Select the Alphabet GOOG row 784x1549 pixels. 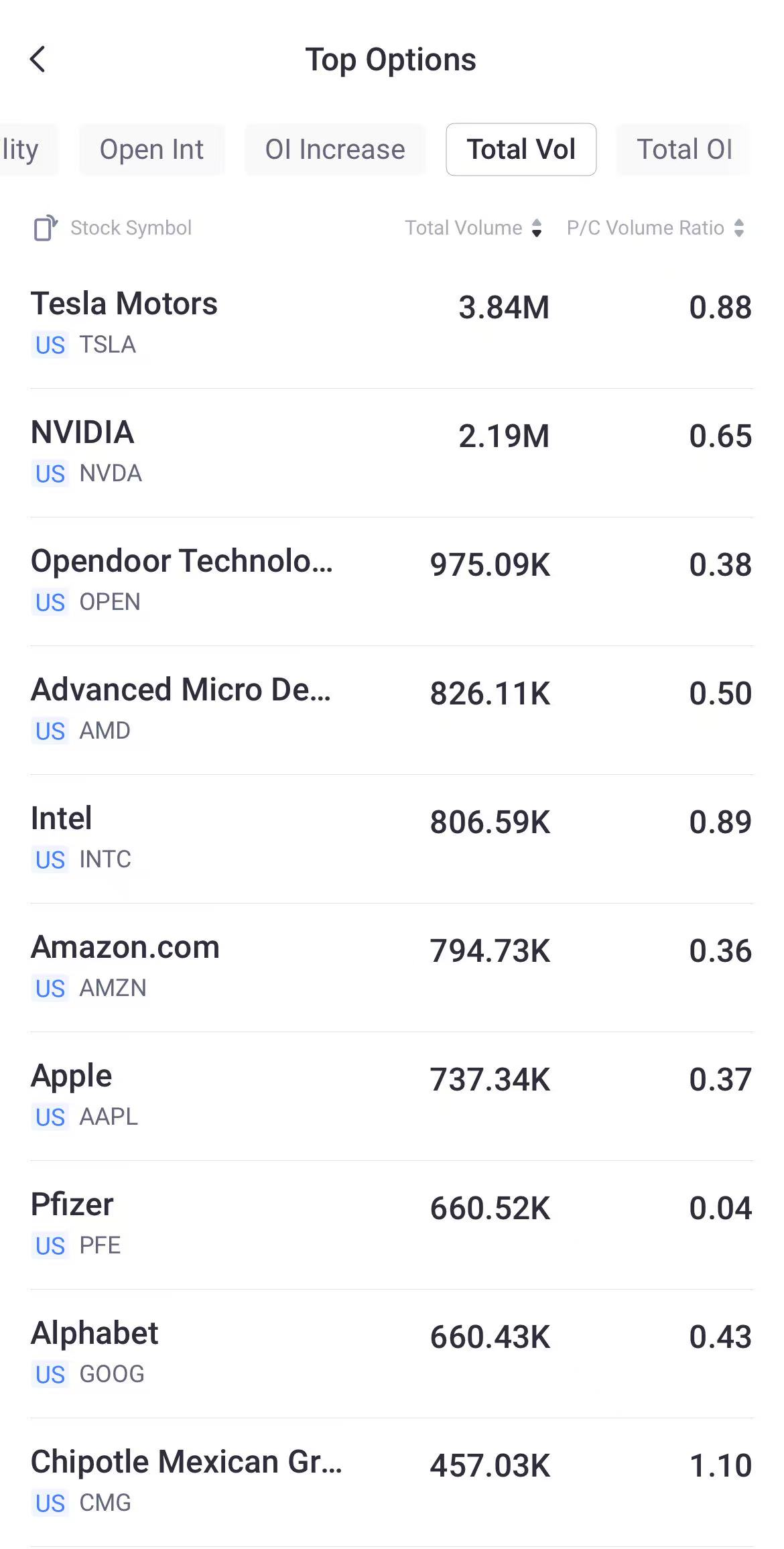[391, 1353]
